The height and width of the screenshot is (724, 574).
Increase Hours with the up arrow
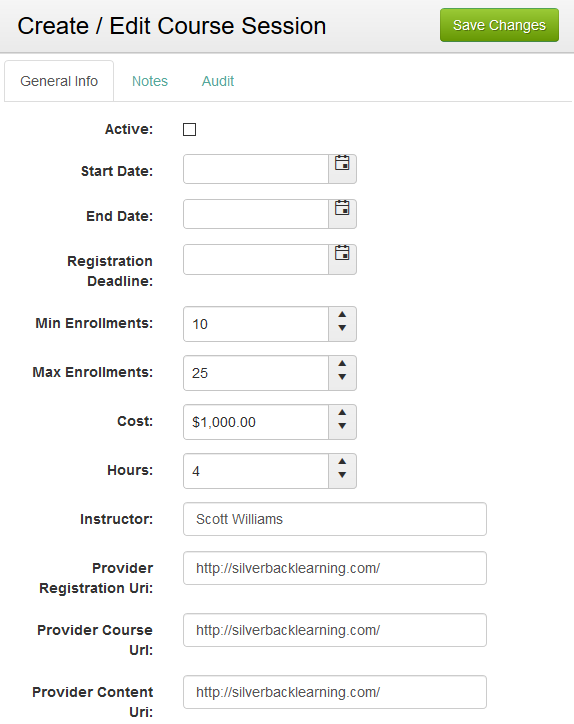click(x=342, y=462)
